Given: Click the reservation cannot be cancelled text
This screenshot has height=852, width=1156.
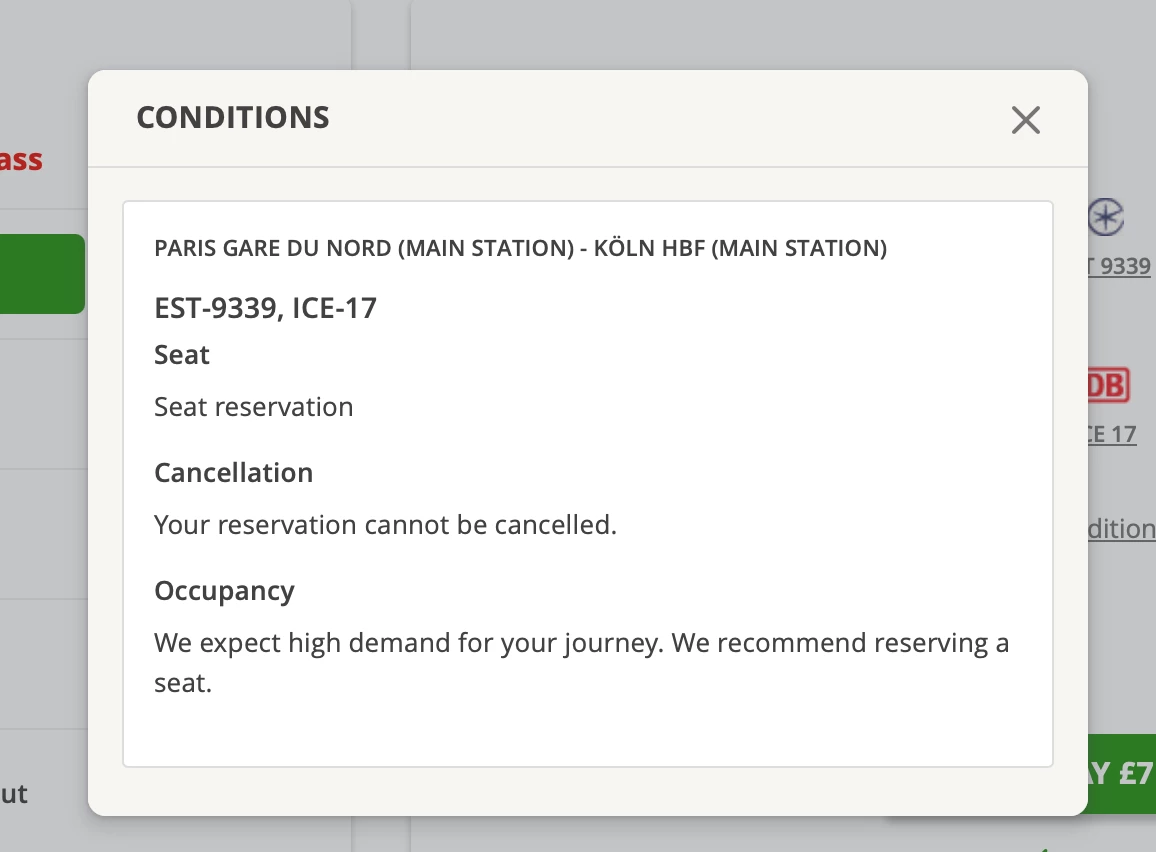Looking at the screenshot, I should [x=385, y=525].
